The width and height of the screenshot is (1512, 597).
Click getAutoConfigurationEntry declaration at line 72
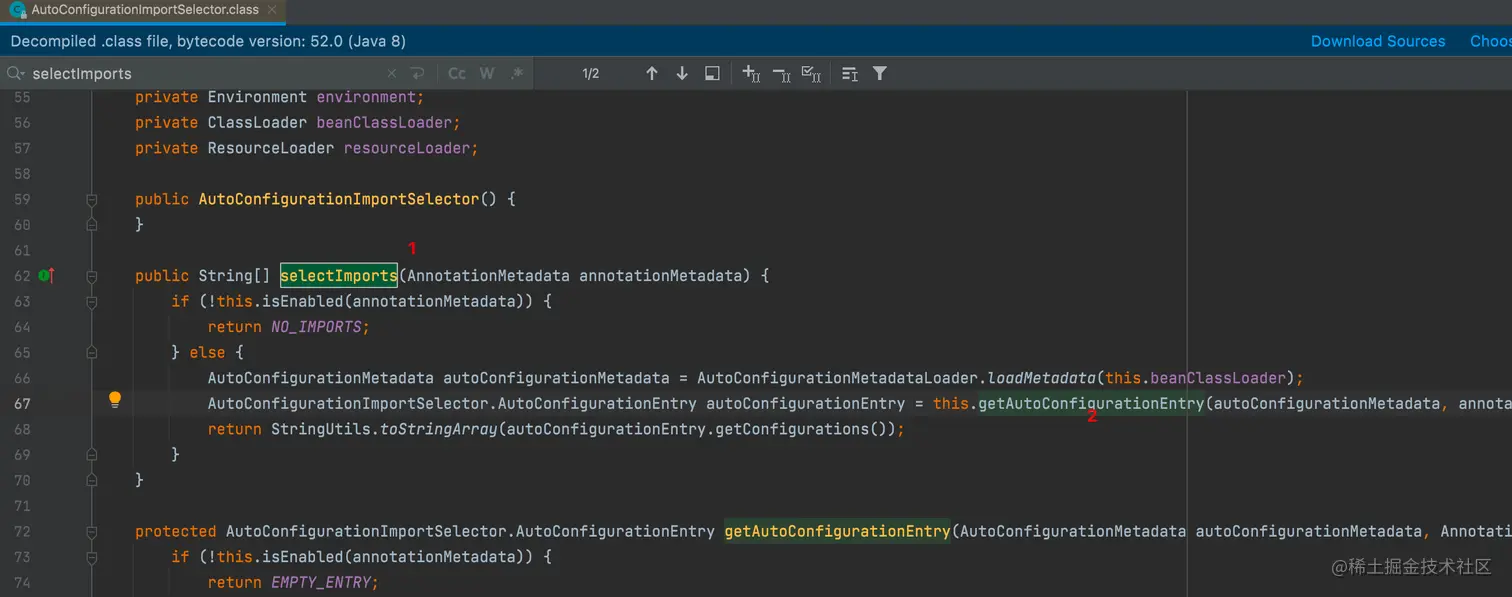pyautogui.click(x=837, y=531)
